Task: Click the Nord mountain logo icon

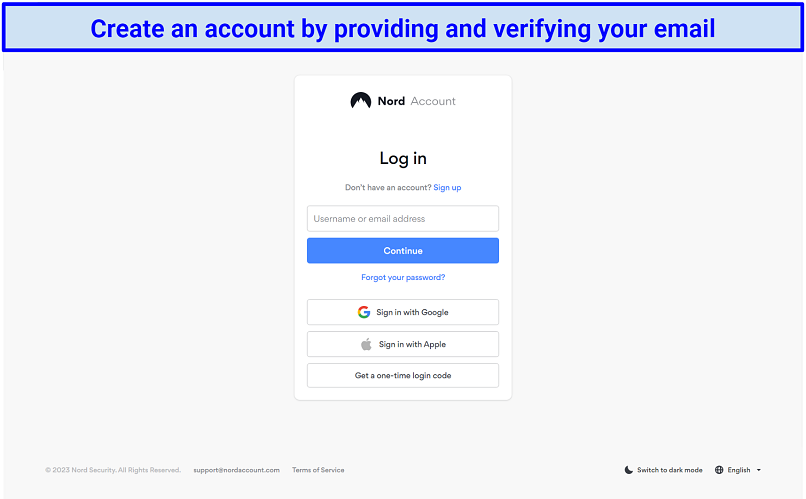Action: (360, 101)
